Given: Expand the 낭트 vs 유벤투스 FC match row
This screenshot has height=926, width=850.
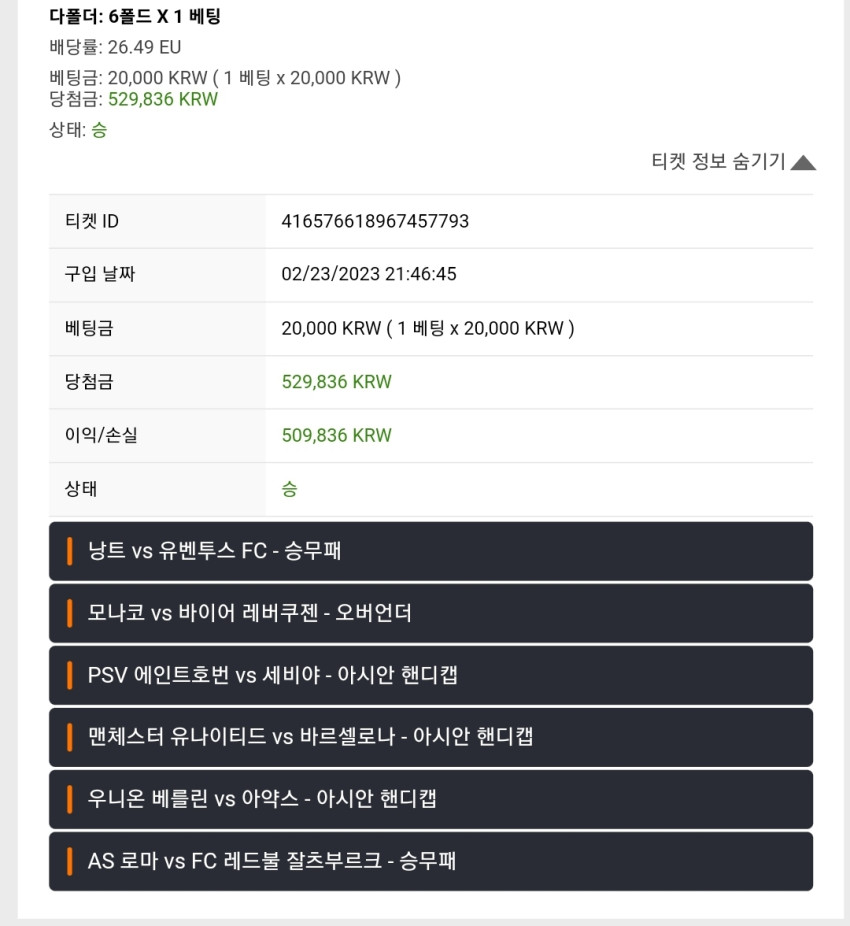Looking at the screenshot, I should [x=431, y=551].
